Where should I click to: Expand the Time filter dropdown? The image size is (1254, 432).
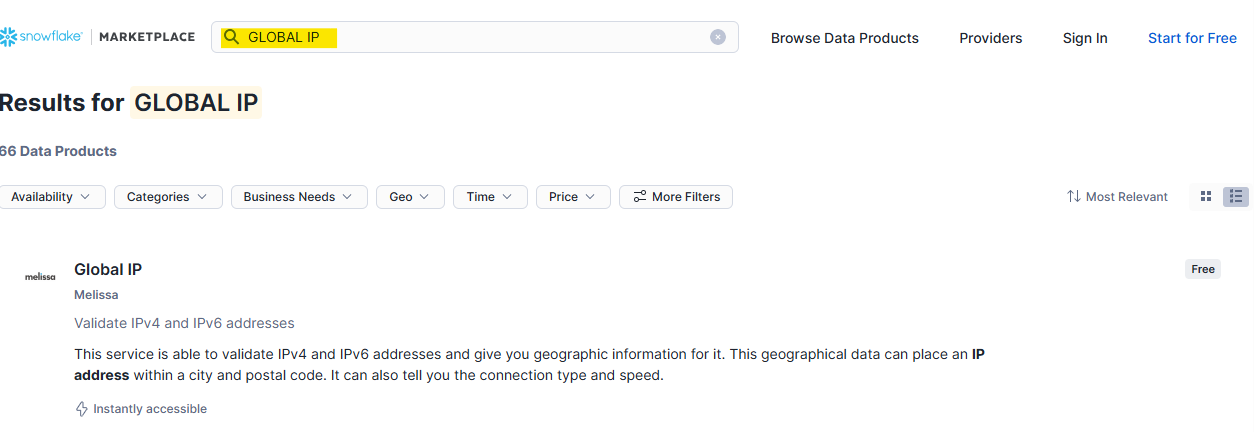coord(490,197)
